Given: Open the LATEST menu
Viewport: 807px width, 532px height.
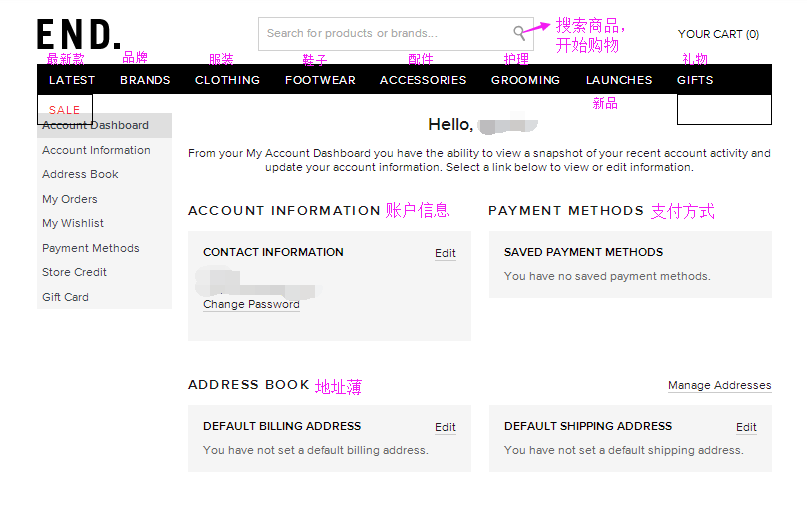Looking at the screenshot, I should pyautogui.click(x=72, y=80).
